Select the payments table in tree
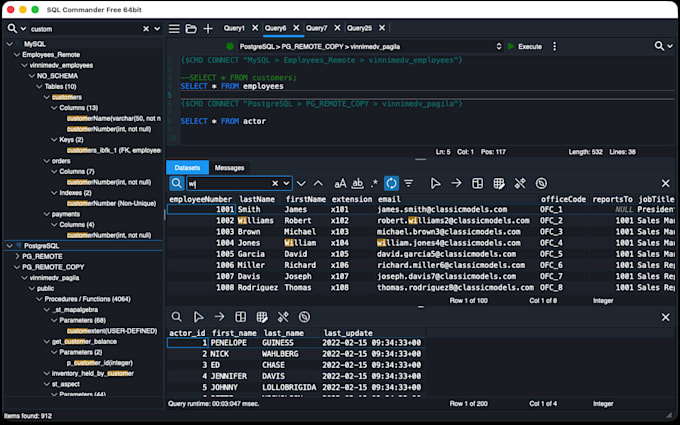Screen dimensions: 680x425 click(66, 214)
